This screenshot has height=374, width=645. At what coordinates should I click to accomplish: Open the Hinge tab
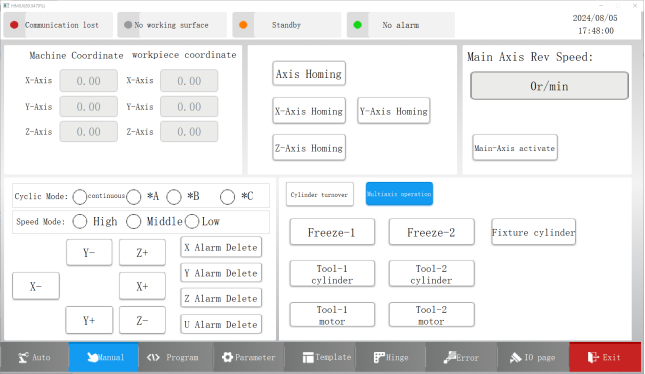click(x=391, y=357)
